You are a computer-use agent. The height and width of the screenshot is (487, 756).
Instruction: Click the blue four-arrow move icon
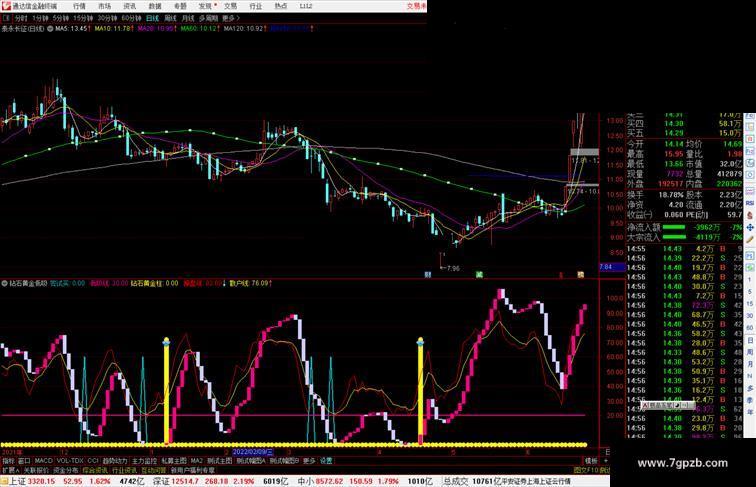coord(750,227)
